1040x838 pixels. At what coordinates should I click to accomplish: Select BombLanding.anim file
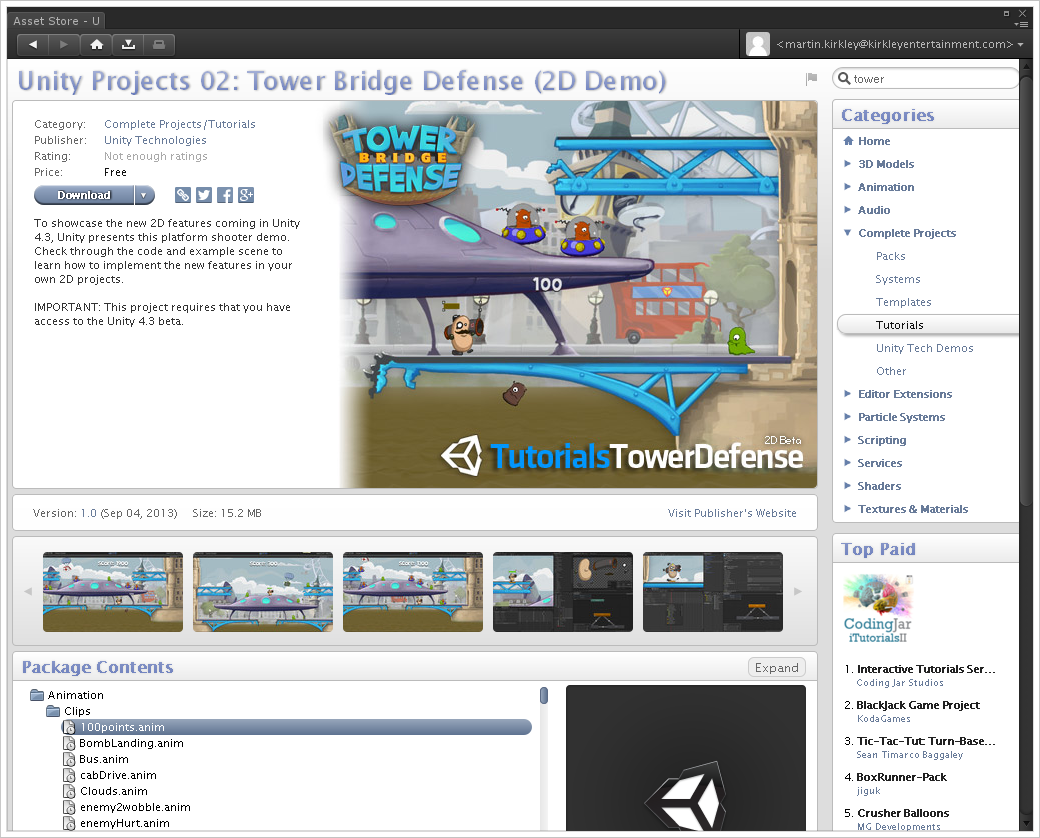pyautogui.click(x=131, y=743)
